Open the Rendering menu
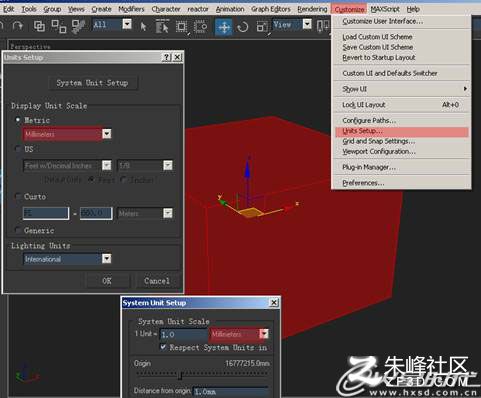The image size is (481, 398). (x=312, y=9)
